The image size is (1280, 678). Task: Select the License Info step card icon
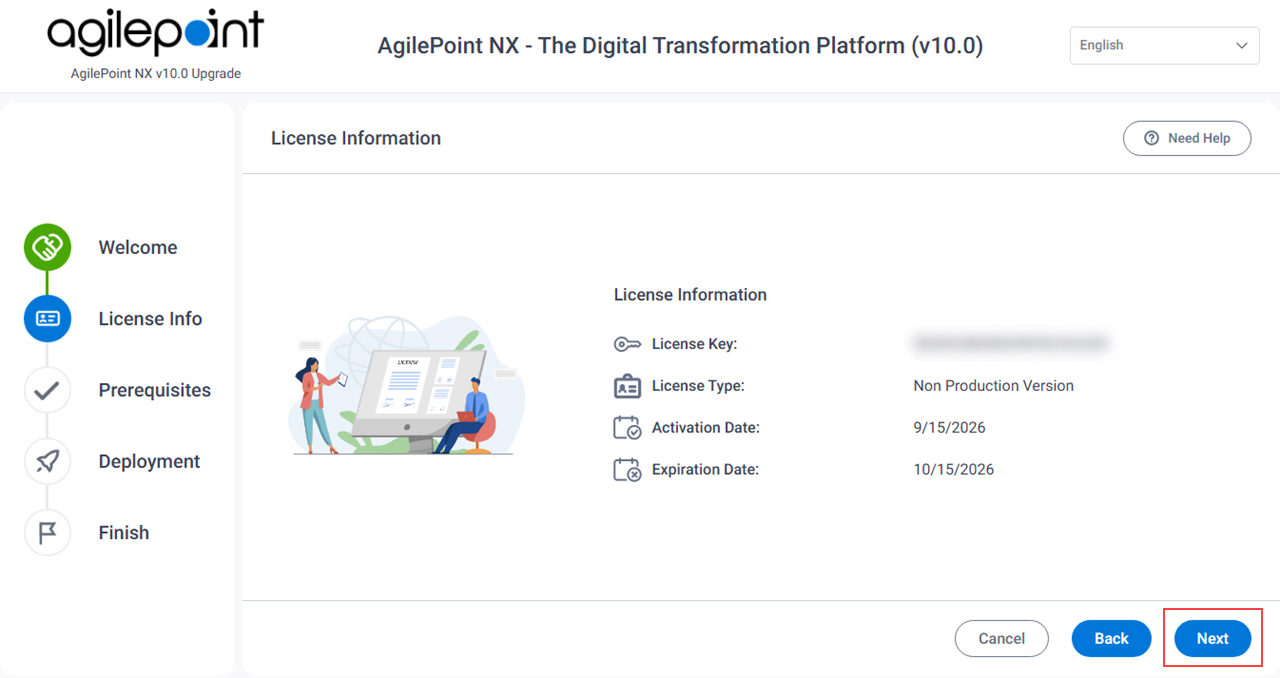[x=47, y=319]
